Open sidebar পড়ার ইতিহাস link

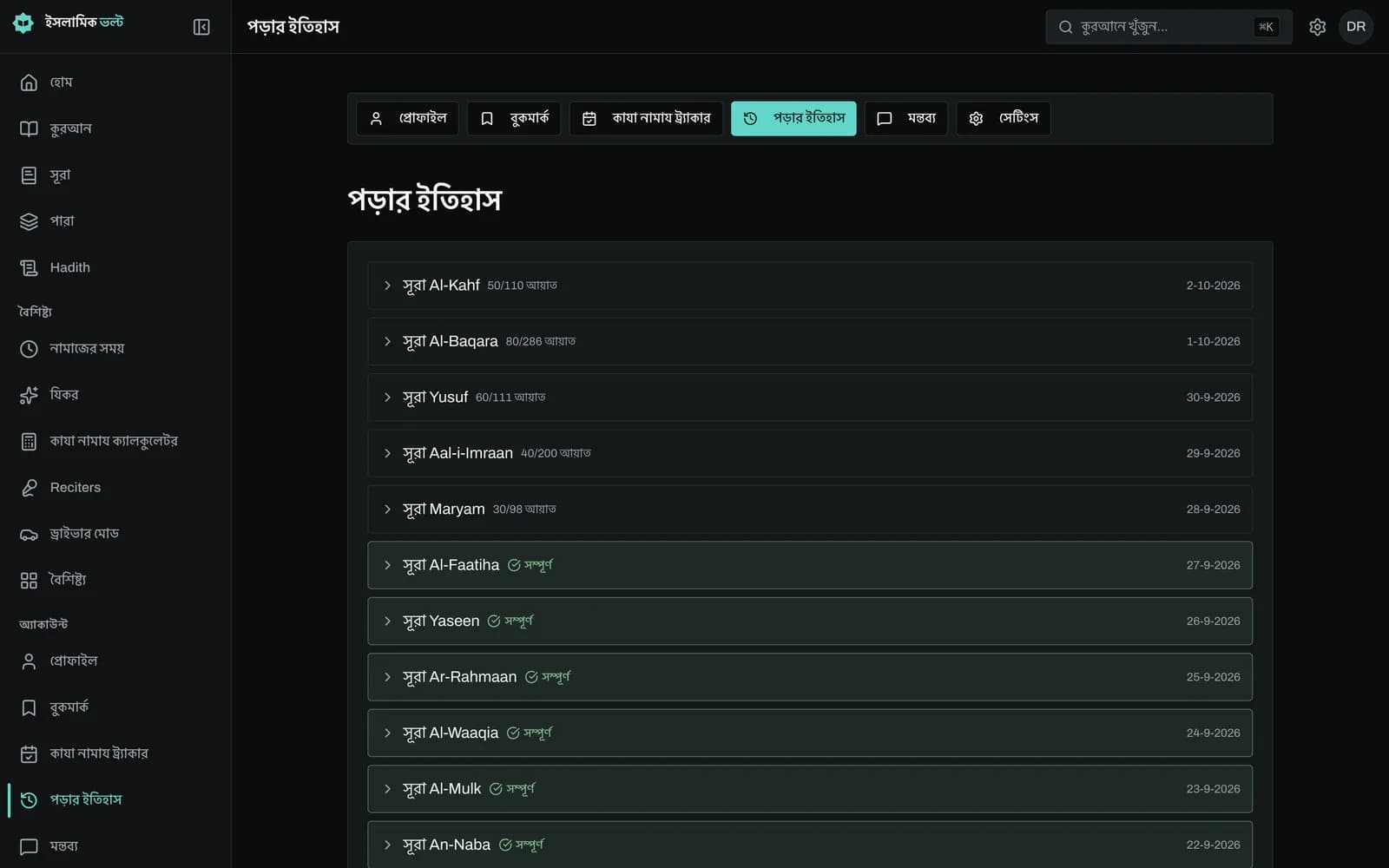click(115, 800)
